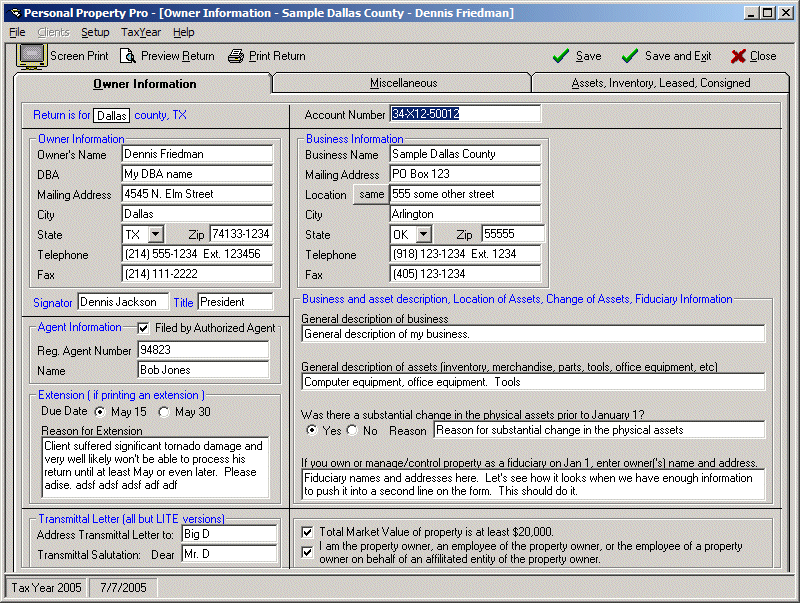Switch to the Miscellaneous tab
This screenshot has width=800, height=603.
403,83
